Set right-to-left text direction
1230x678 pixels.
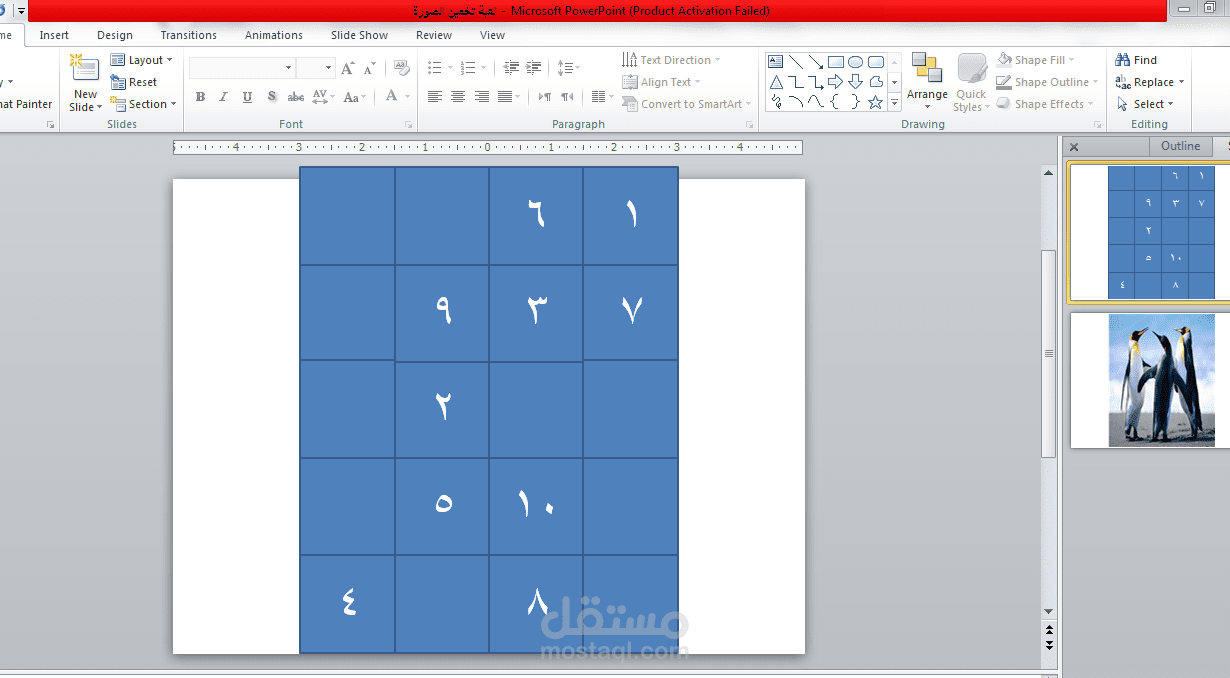coord(567,97)
